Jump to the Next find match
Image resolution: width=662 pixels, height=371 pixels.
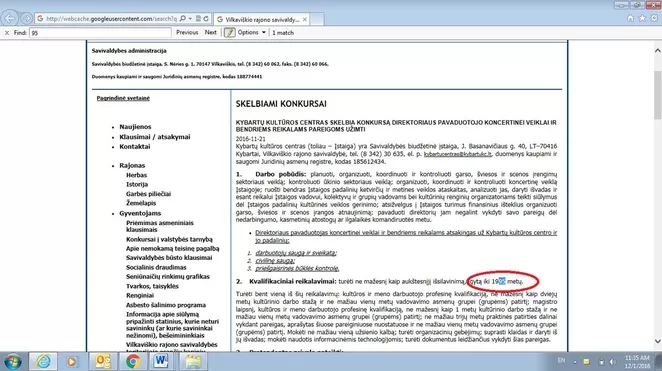(x=211, y=32)
